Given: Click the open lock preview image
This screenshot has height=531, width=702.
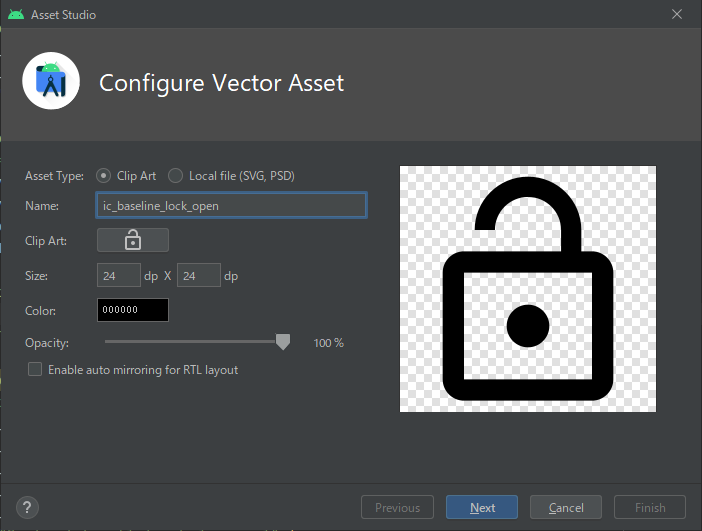Looking at the screenshot, I should tap(528, 289).
